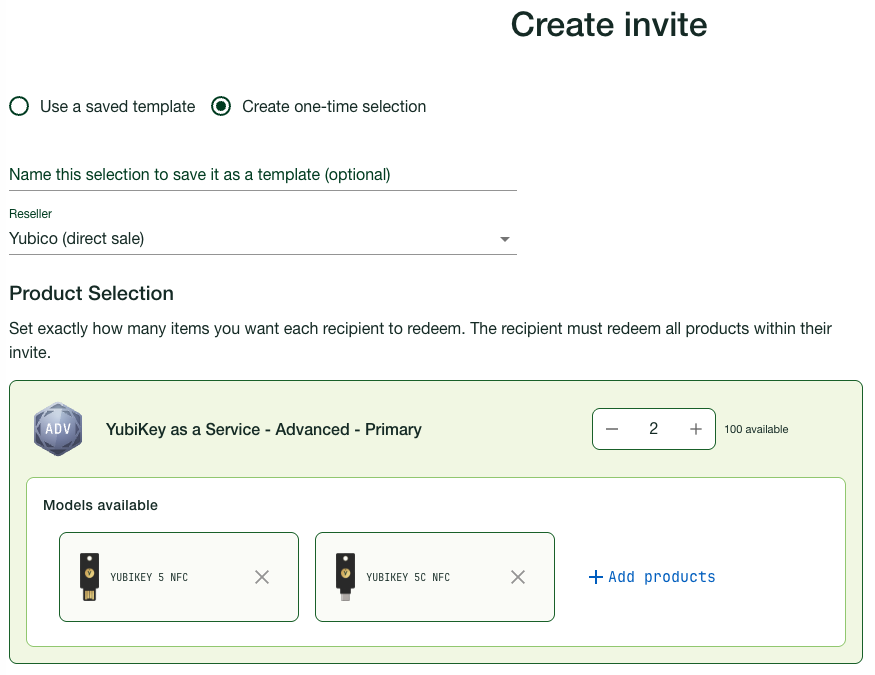875x675 pixels.
Task: Click the Add products link text
Action: click(x=661, y=577)
